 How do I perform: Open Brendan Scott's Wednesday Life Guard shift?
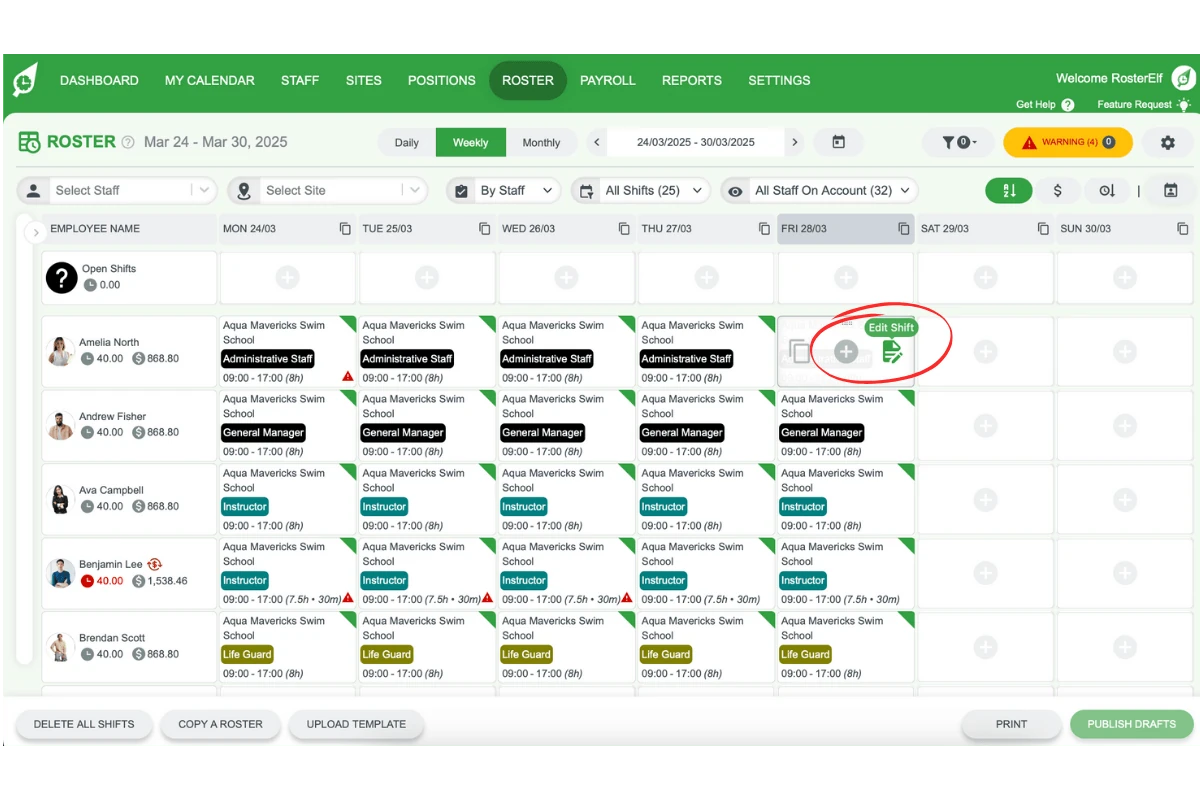567,647
